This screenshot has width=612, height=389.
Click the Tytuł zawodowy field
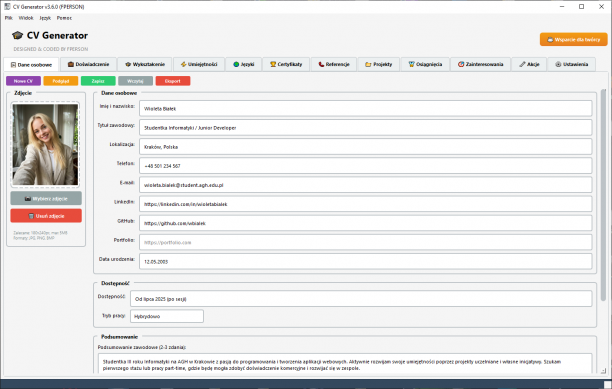(365, 128)
